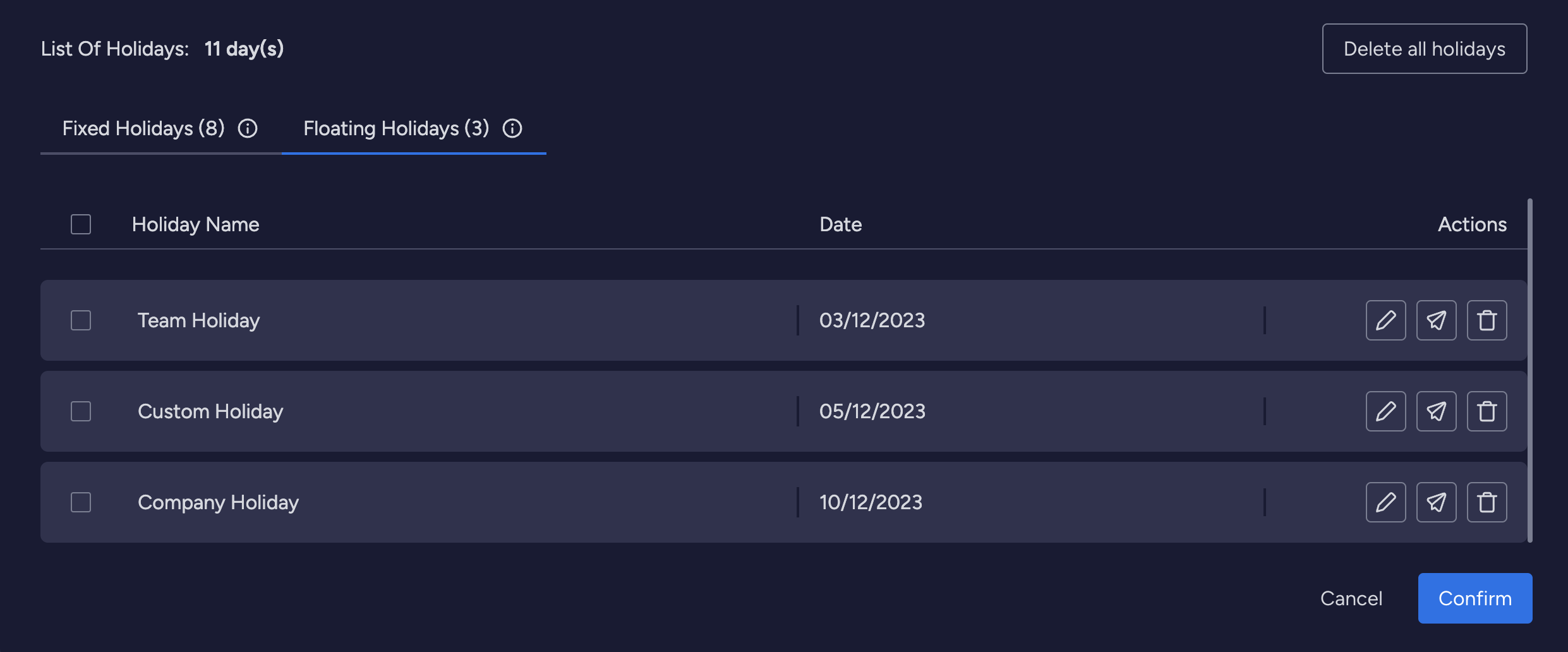1568x652 pixels.
Task: Edit the Custom Holiday entry
Action: (1385, 411)
